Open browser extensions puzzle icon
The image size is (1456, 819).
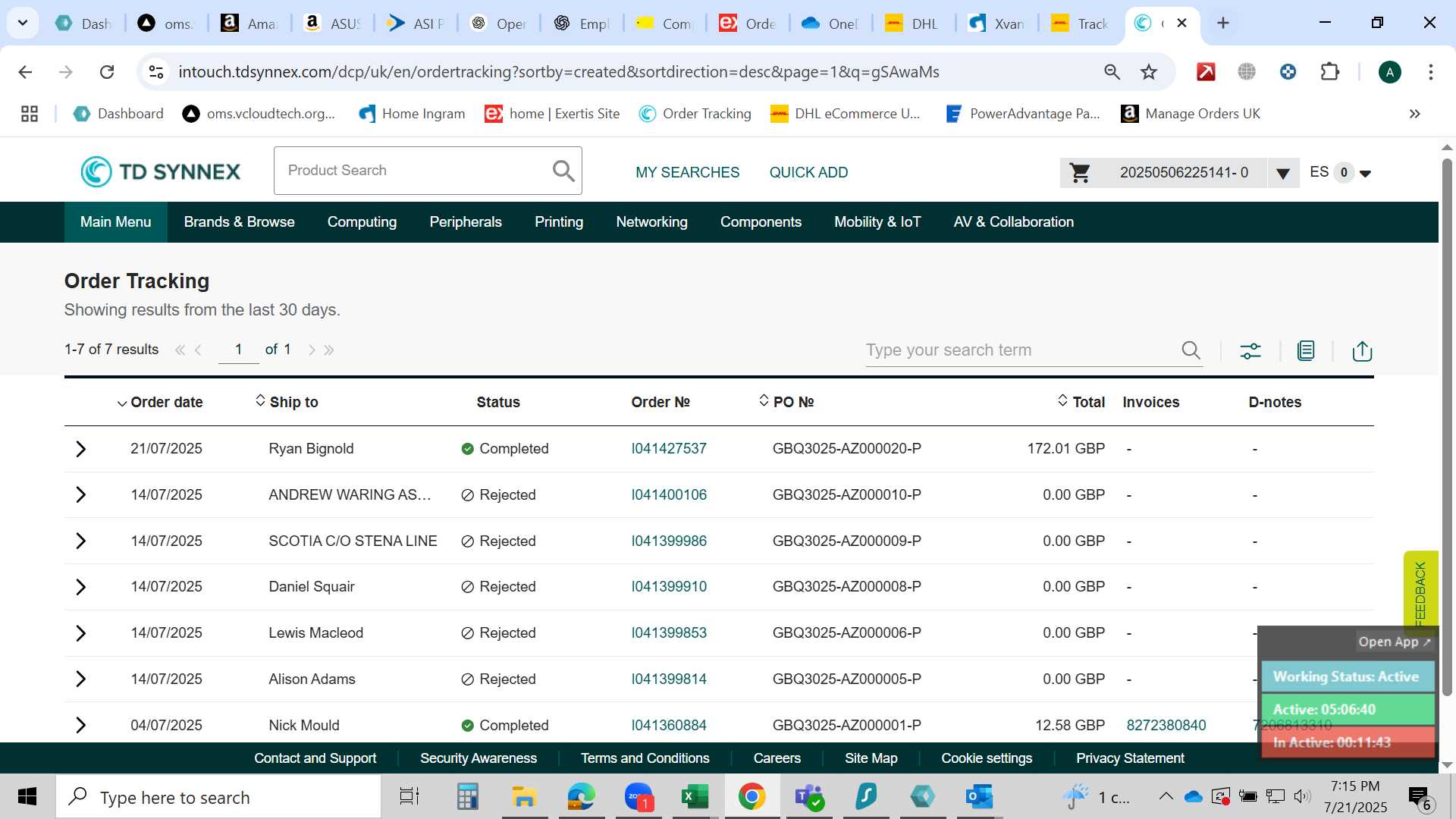coord(1329,72)
